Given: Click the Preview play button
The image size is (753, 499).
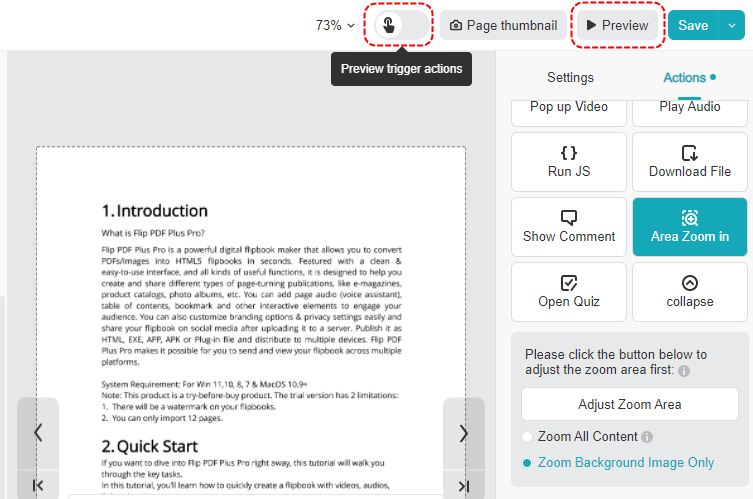Looking at the screenshot, I should pyautogui.click(x=618, y=25).
